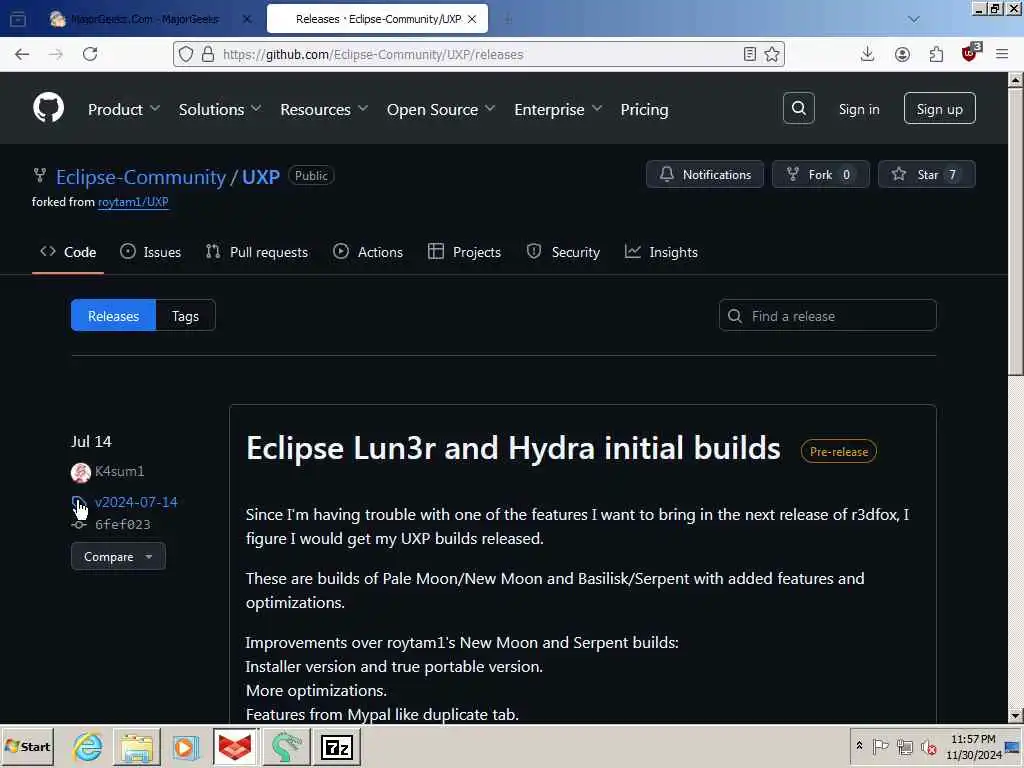The image size is (1024, 768).
Task: Click the action center flag tray icon
Action: tap(880, 746)
